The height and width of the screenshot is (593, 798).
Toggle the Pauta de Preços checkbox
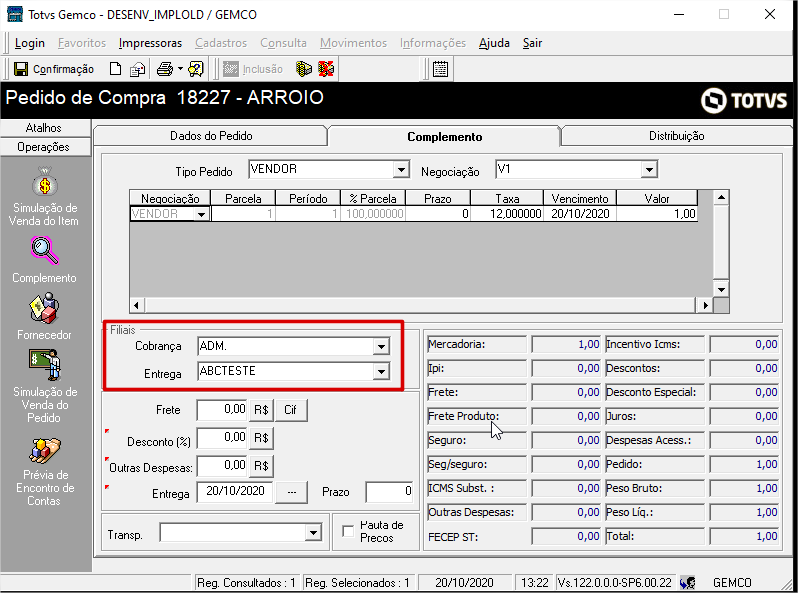pyautogui.click(x=348, y=531)
